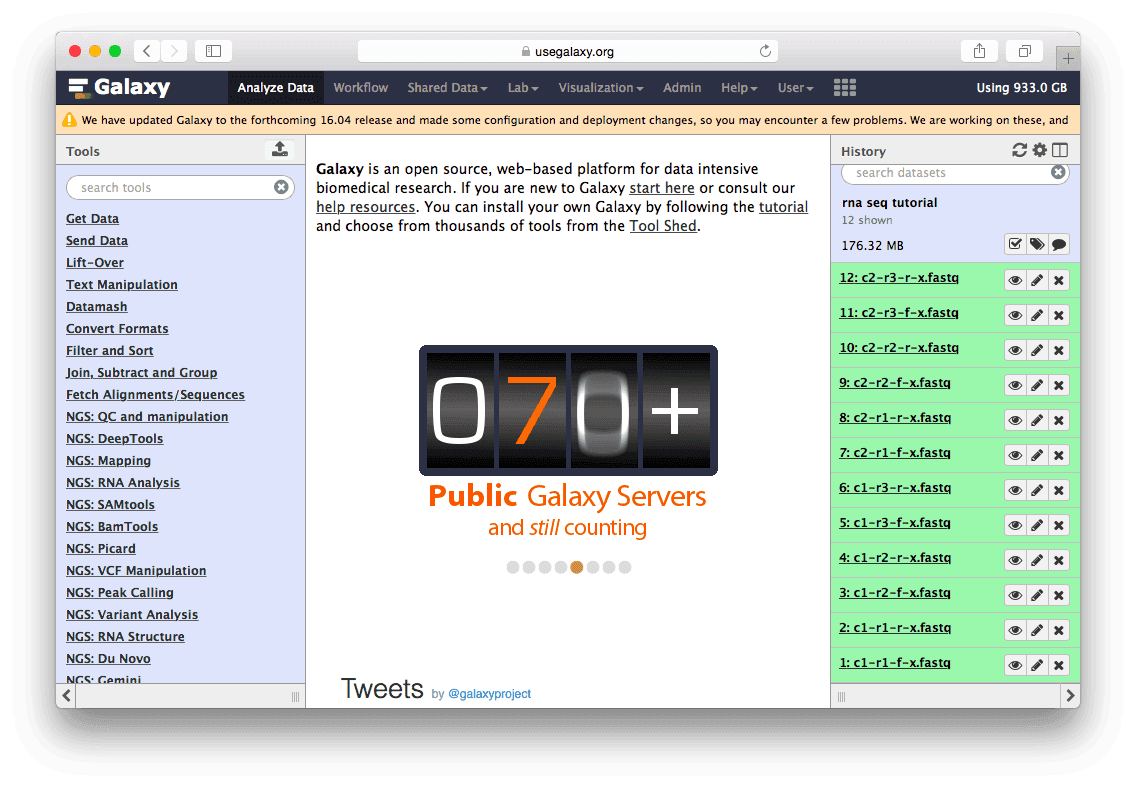This screenshot has width=1136, height=788.
Task: Open the Shared Data dropdown
Action: tap(447, 88)
